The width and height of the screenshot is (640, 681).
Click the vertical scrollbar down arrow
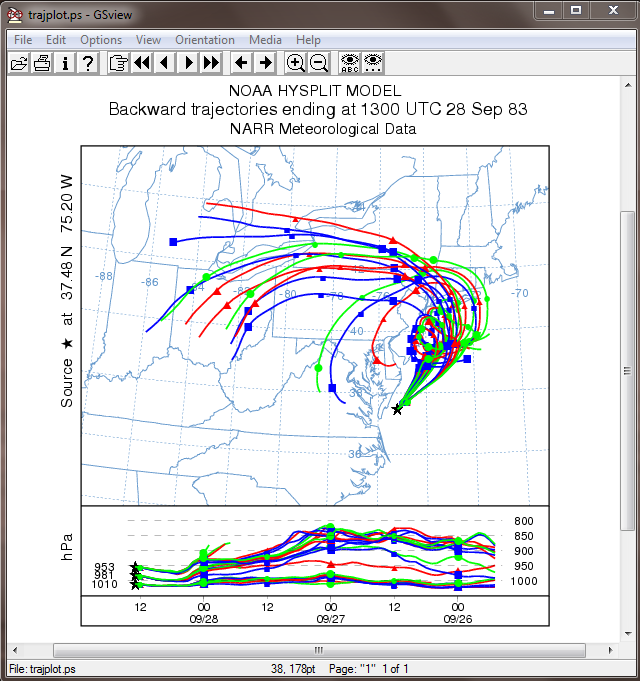(x=628, y=633)
